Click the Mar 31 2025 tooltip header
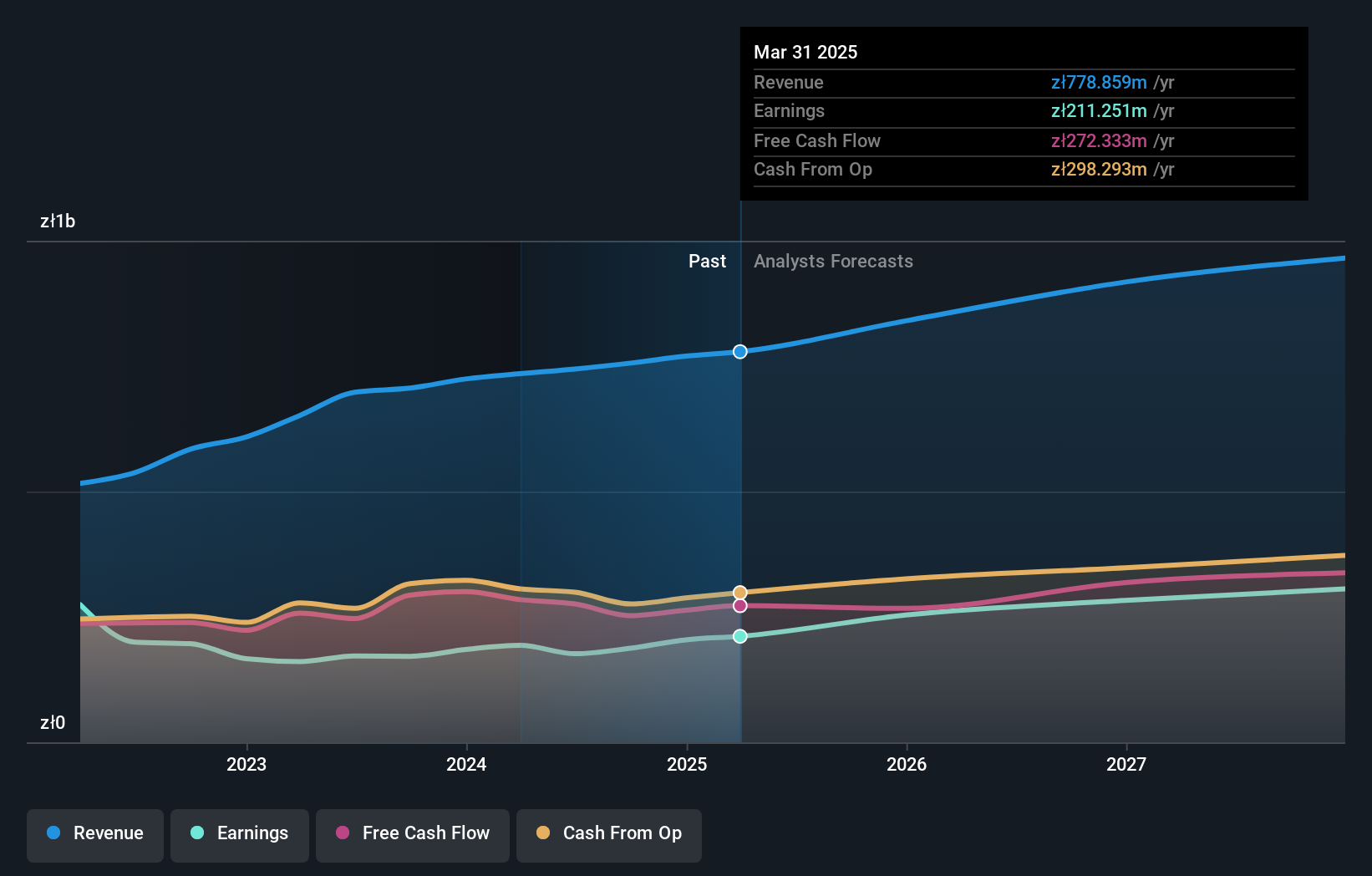The image size is (1372, 876). coord(805,52)
